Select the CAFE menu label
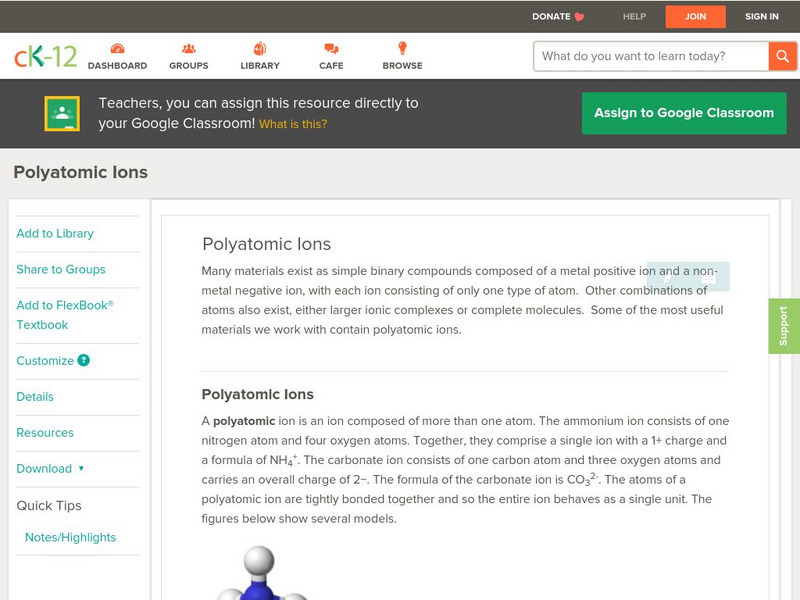800x600 pixels. [x=331, y=66]
